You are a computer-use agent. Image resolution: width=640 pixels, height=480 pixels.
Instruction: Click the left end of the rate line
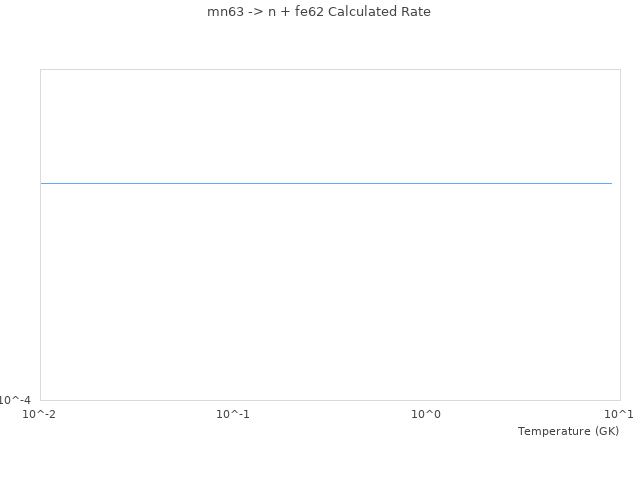point(42,183)
